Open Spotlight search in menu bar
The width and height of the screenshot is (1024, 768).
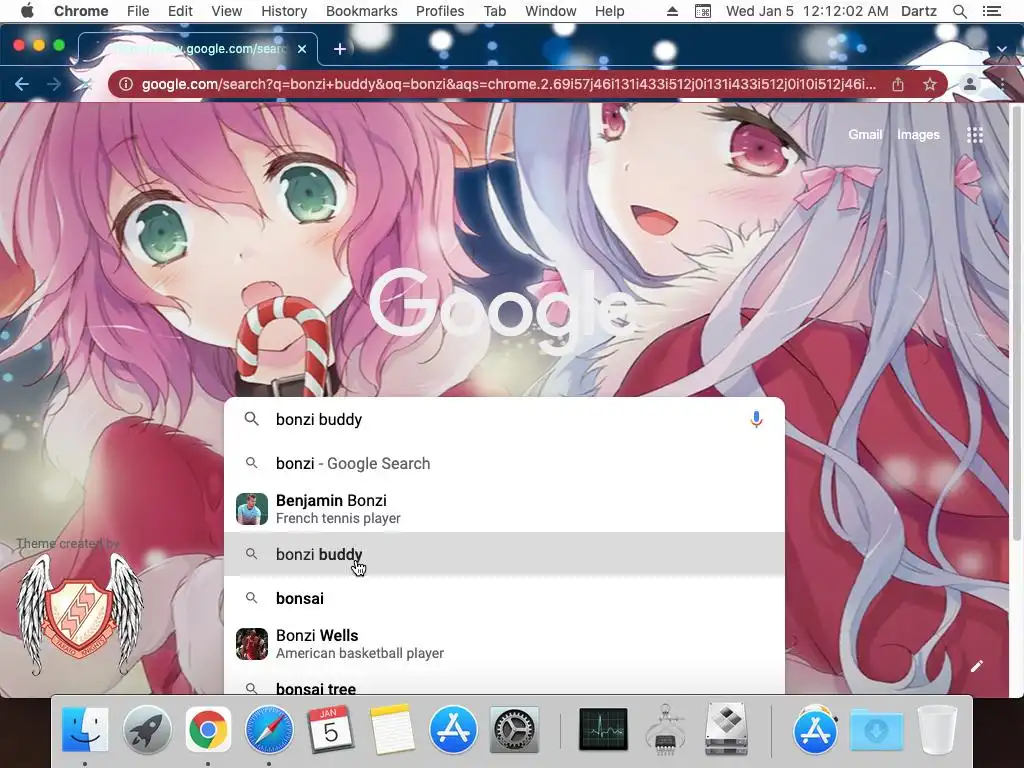(x=959, y=11)
